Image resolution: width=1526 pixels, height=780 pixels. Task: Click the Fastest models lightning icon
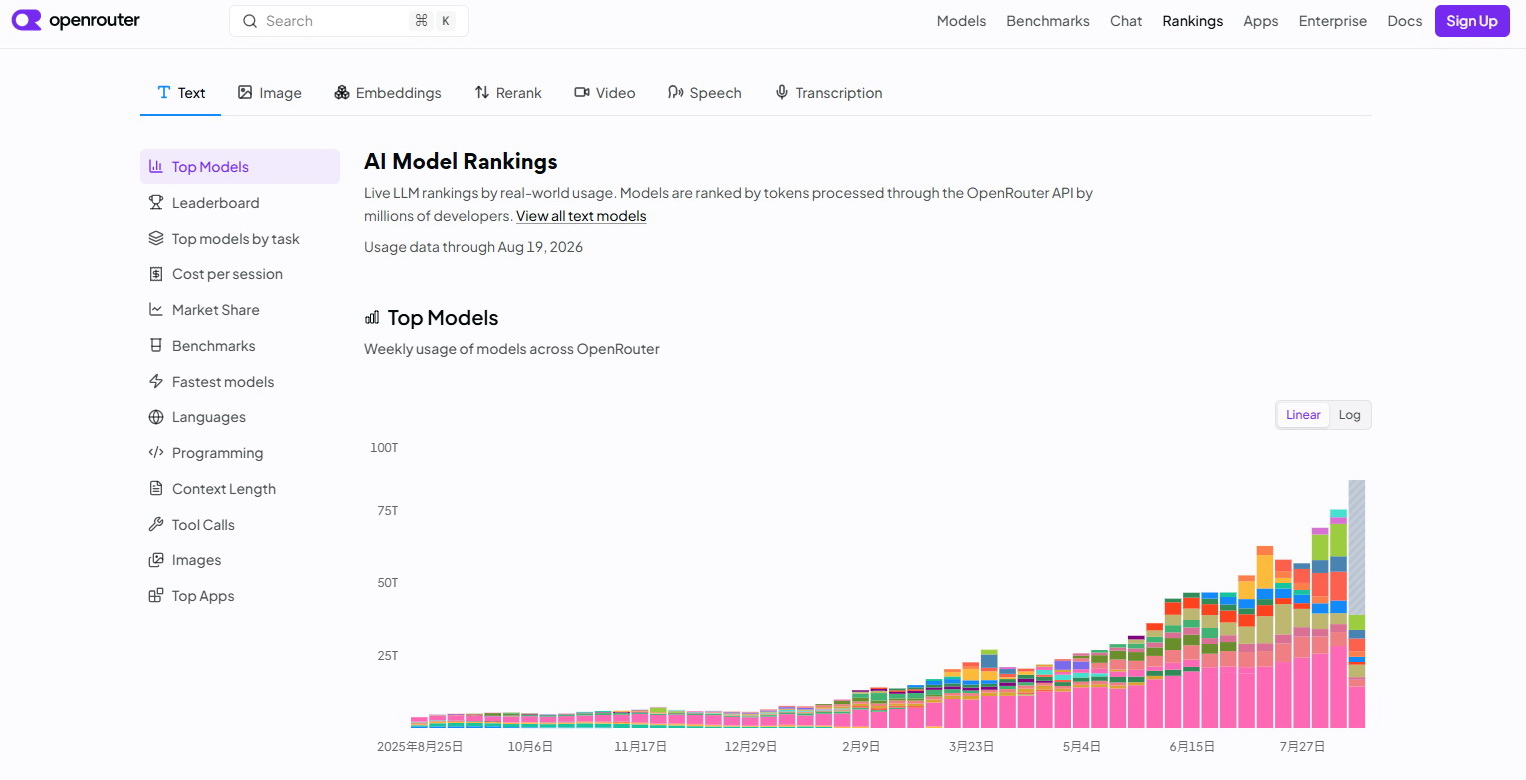[156, 382]
